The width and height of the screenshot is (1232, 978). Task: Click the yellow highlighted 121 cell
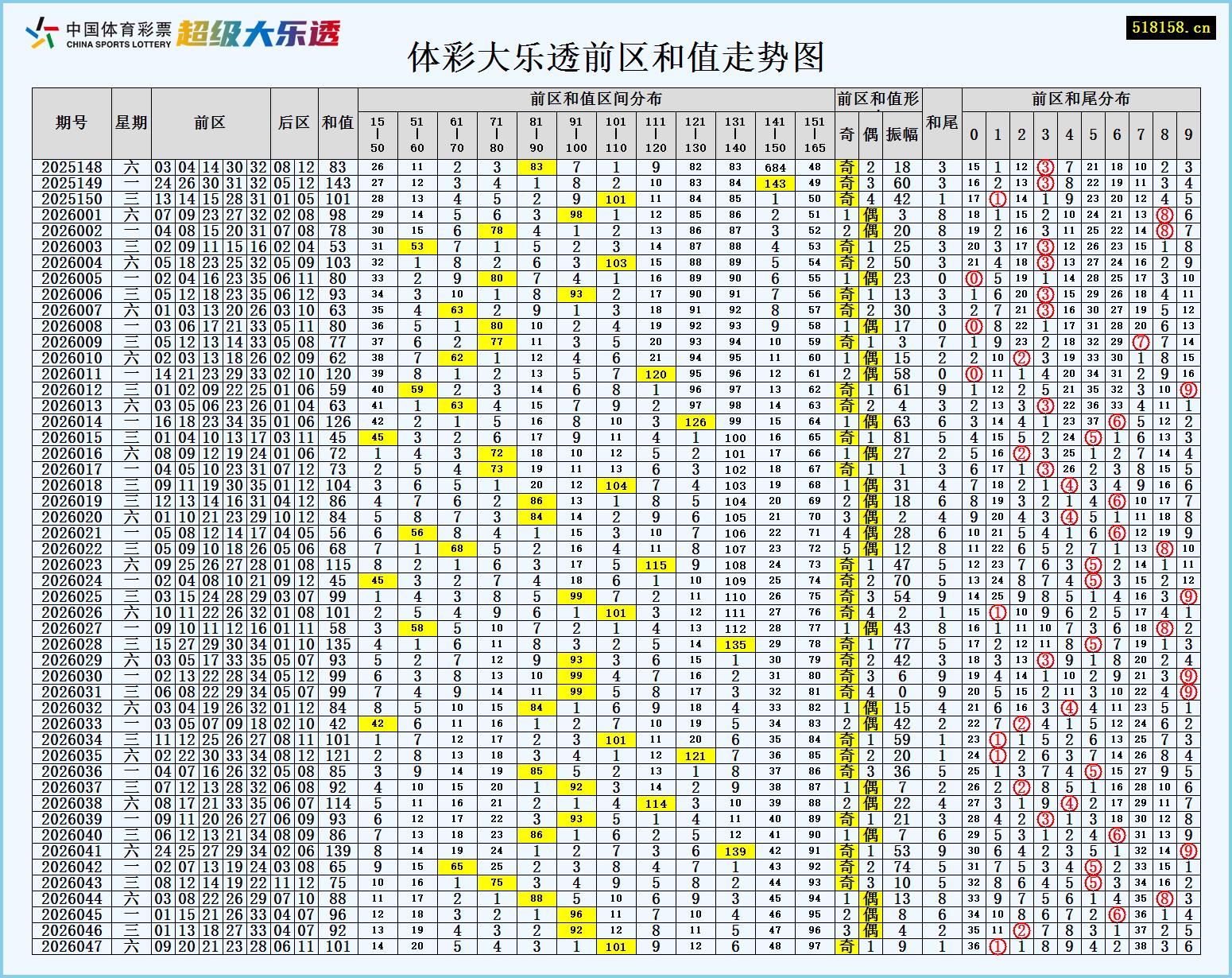(x=695, y=755)
